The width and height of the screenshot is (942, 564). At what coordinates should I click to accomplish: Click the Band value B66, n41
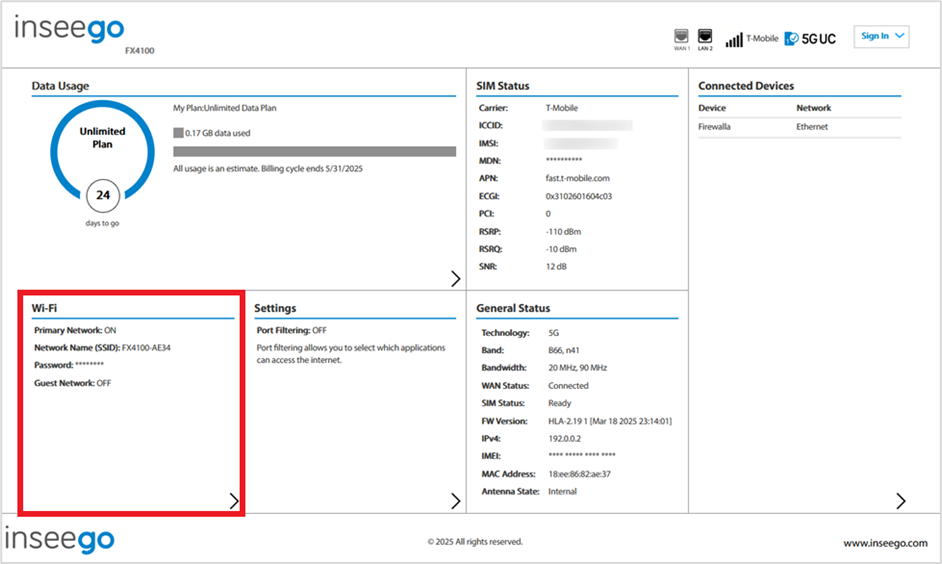coord(564,350)
